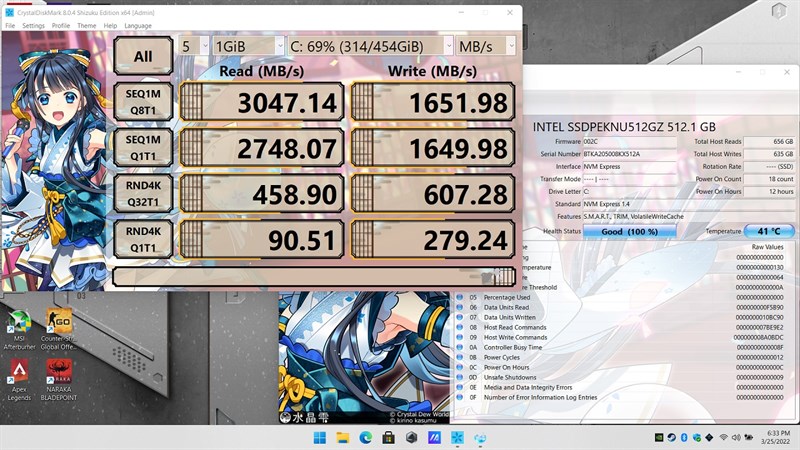The width and height of the screenshot is (800, 450).
Task: Open the MB/s unit dropdown
Action: pos(486,46)
